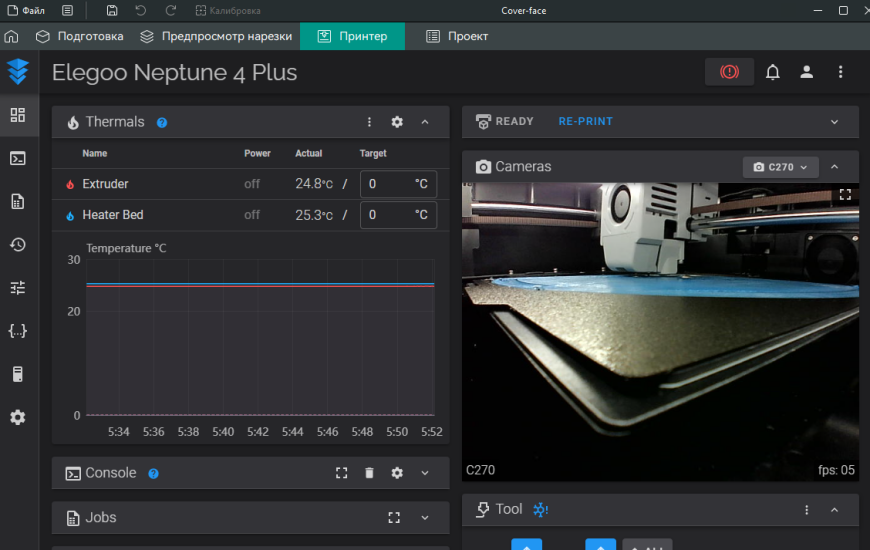Expand the READY status panel
The height and width of the screenshot is (550, 870).
coord(835,122)
